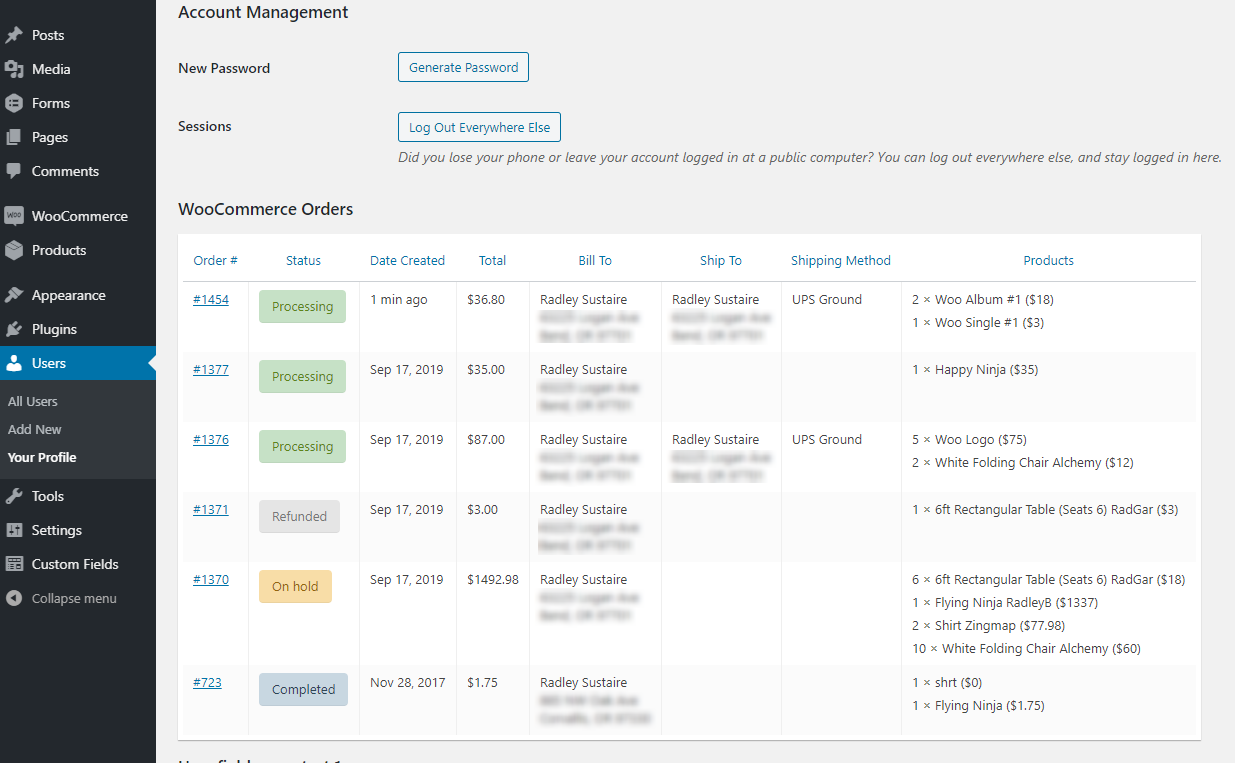Open the WooCommerce menu
This screenshot has width=1235, height=763.
(78, 216)
